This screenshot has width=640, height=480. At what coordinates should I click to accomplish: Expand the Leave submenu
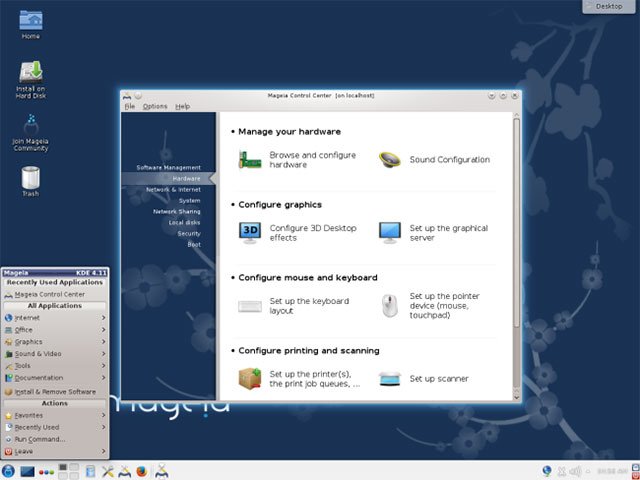(55, 451)
